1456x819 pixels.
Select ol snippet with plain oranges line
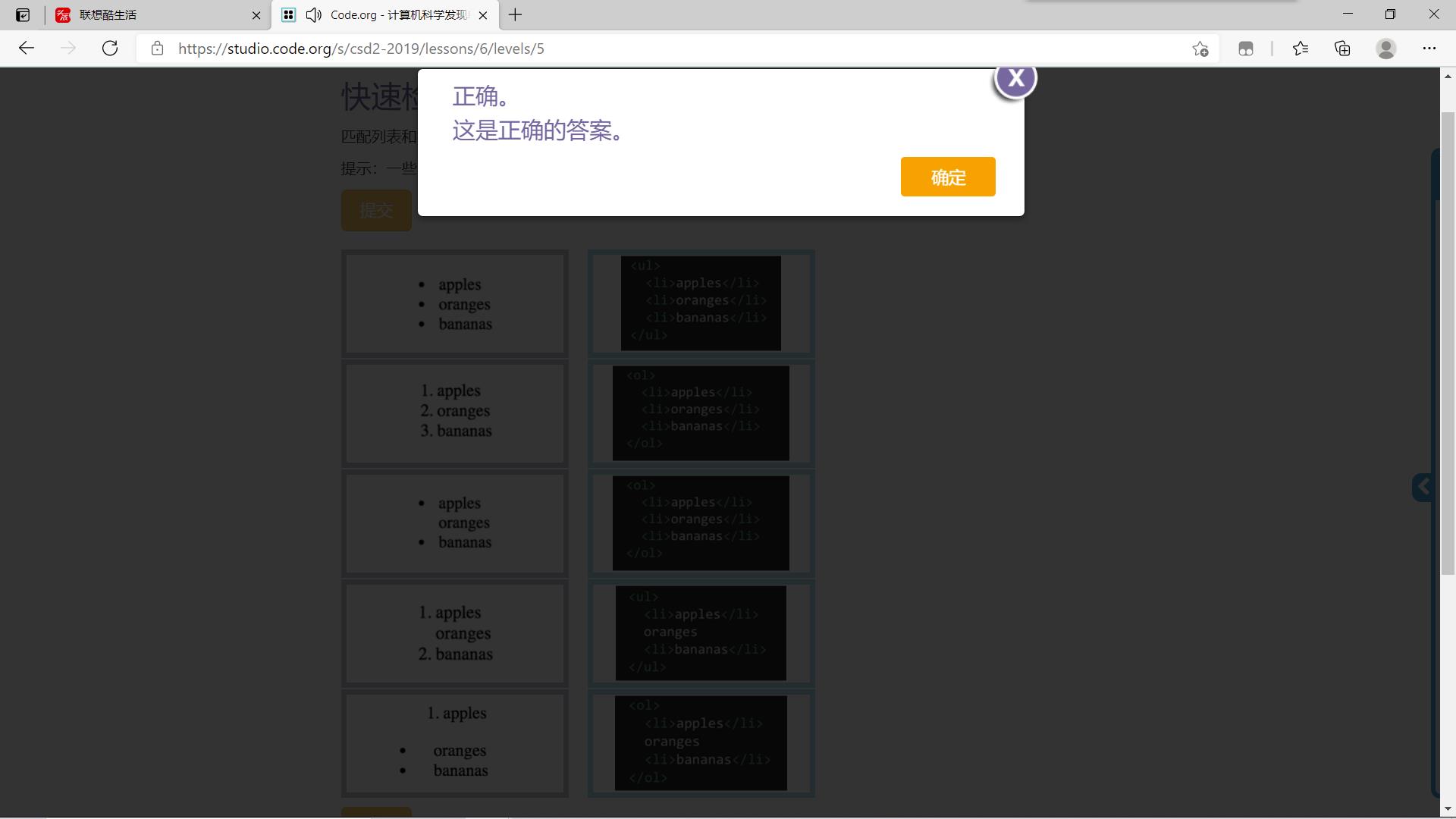pyautogui.click(x=701, y=743)
